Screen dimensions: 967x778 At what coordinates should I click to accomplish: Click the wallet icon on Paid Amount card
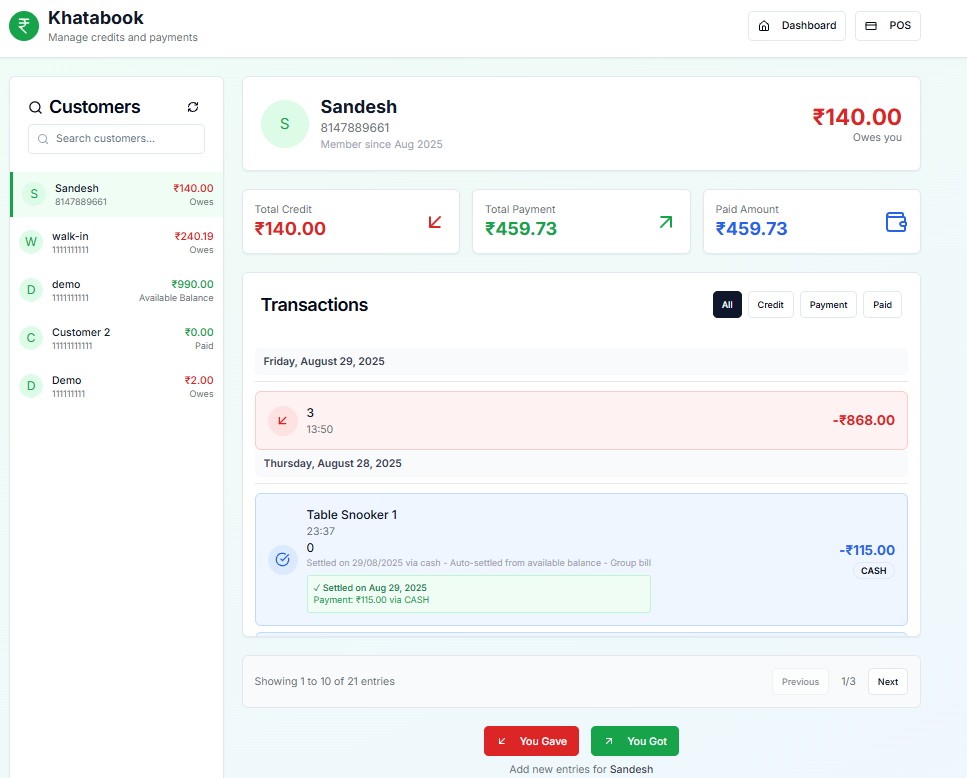[x=896, y=220]
